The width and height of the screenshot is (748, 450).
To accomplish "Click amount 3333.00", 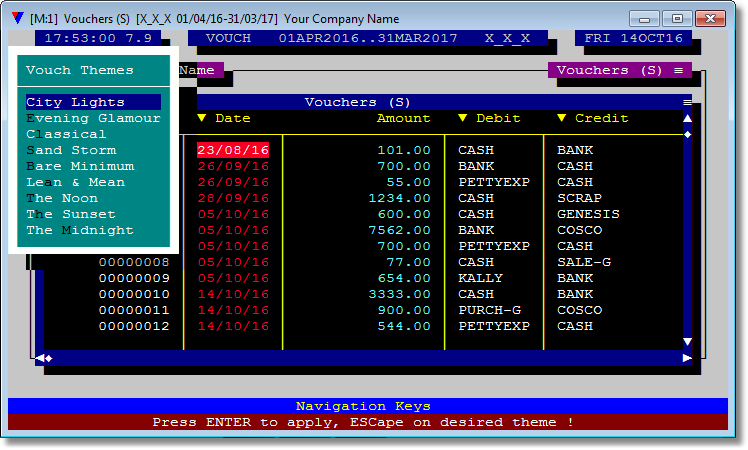I will (x=399, y=294).
